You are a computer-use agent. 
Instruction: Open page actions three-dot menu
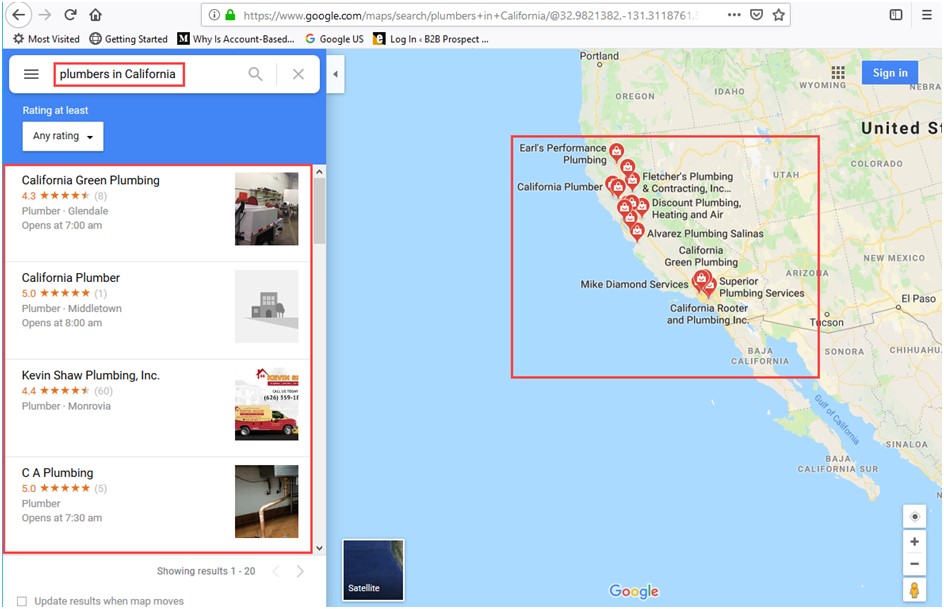(734, 15)
